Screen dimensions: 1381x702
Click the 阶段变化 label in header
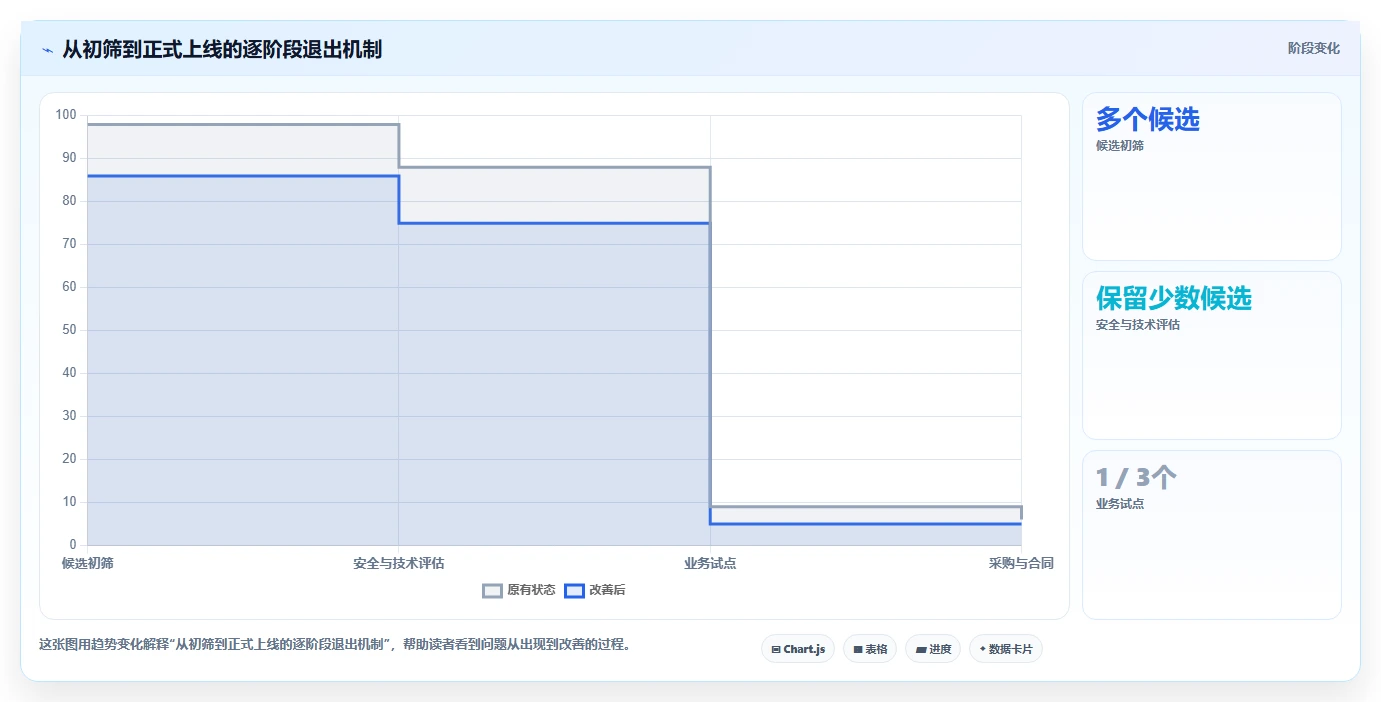click(x=1313, y=48)
